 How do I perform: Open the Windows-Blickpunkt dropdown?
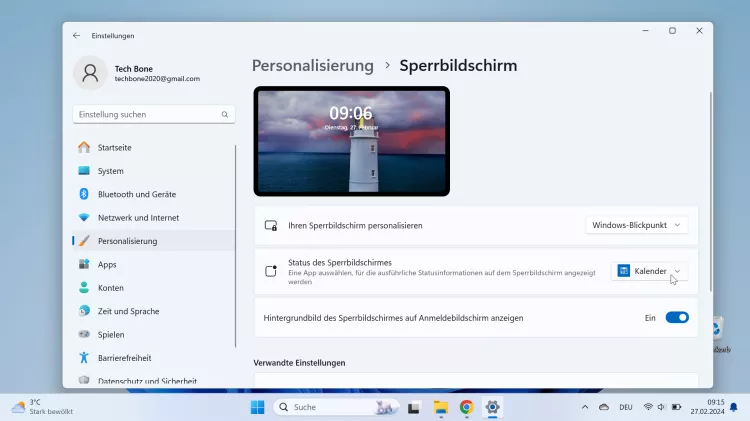[637, 225]
